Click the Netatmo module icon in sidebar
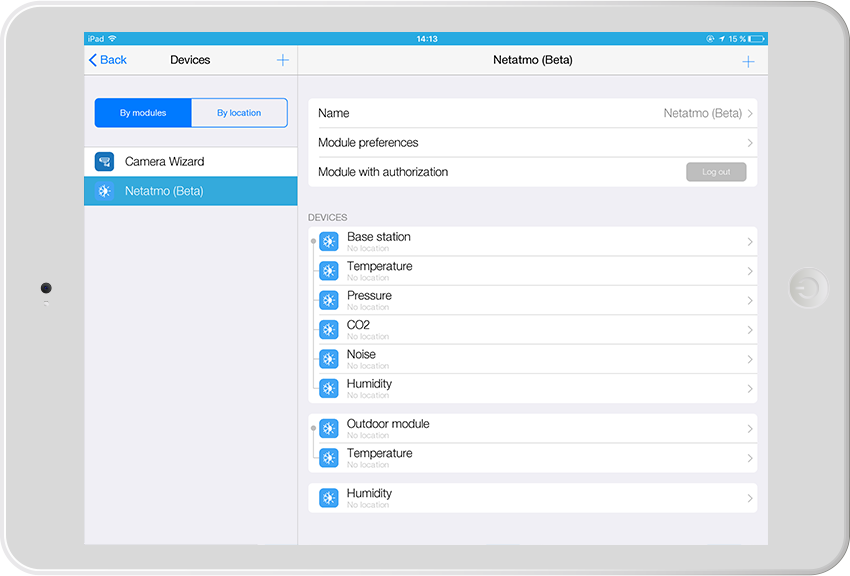 coord(105,191)
